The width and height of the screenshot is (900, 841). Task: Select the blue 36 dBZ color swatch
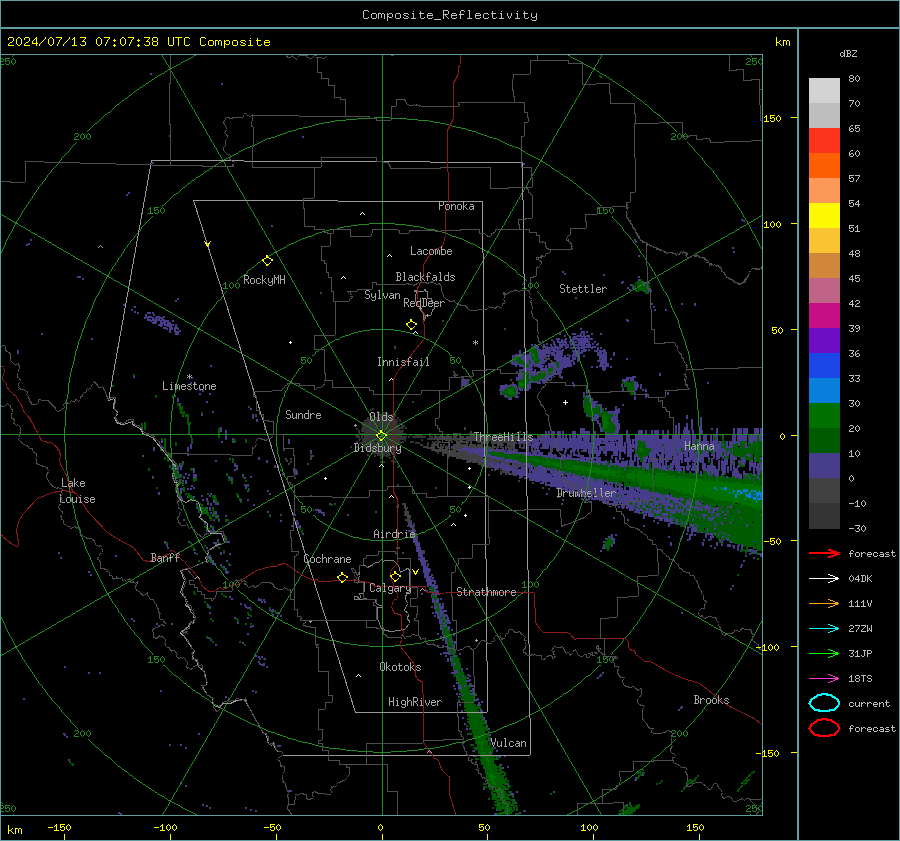824,365
